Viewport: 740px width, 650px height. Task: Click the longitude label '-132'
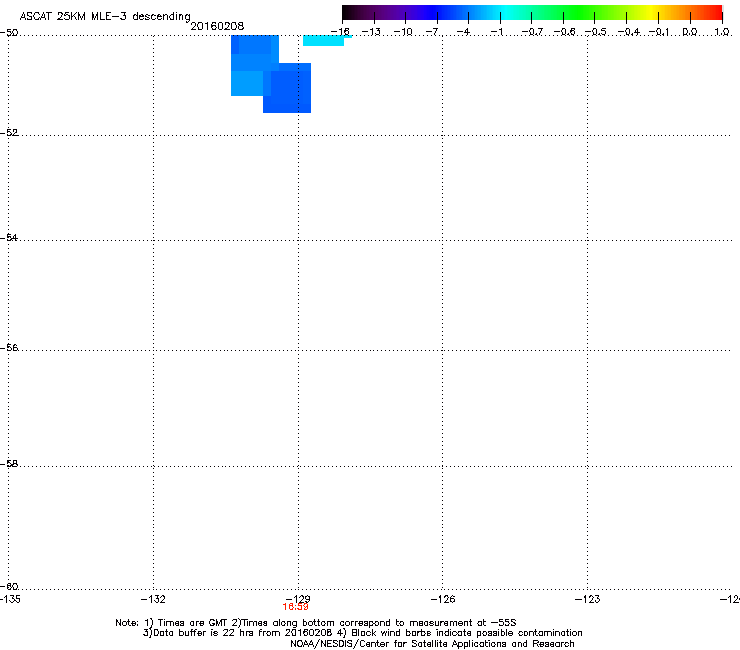coord(153,599)
